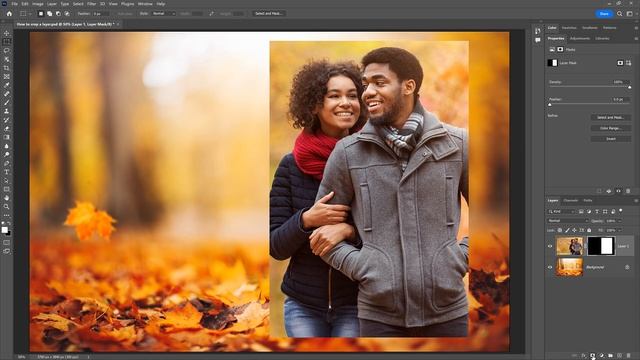
Task: Toggle Lock position icon in Layers panel
Action: (x=574, y=230)
